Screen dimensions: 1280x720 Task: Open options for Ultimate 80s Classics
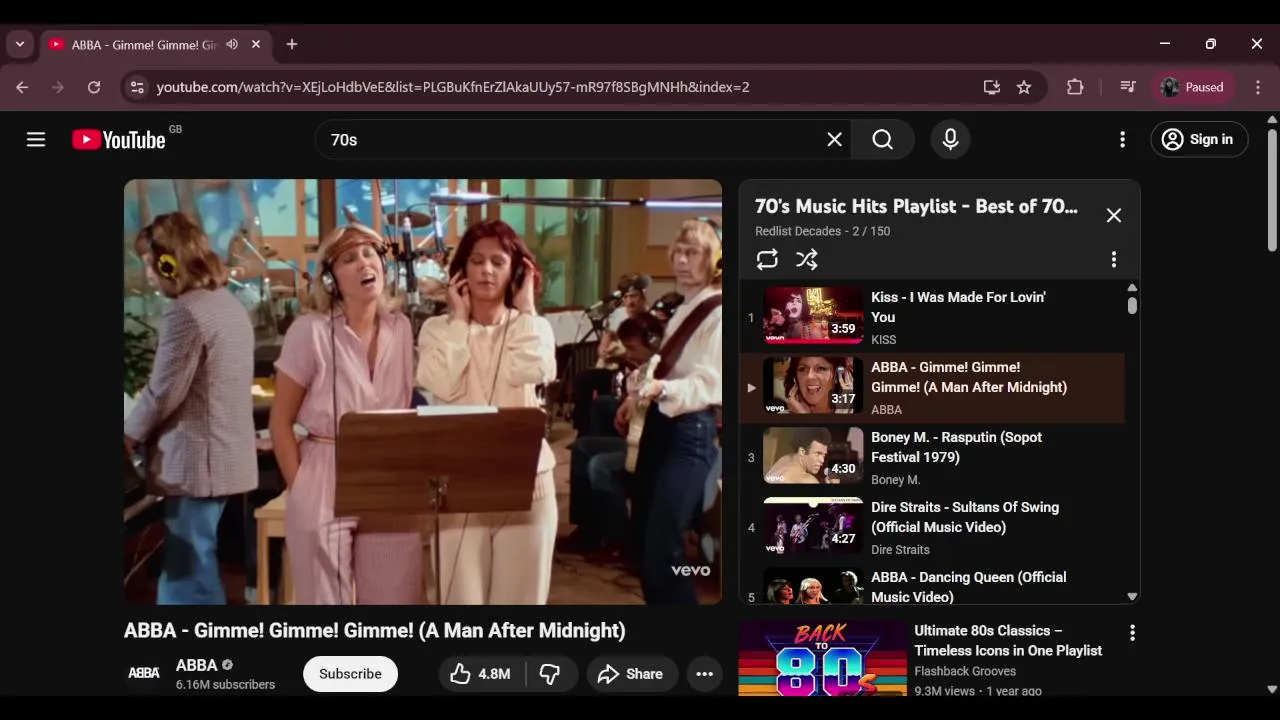pos(1132,633)
